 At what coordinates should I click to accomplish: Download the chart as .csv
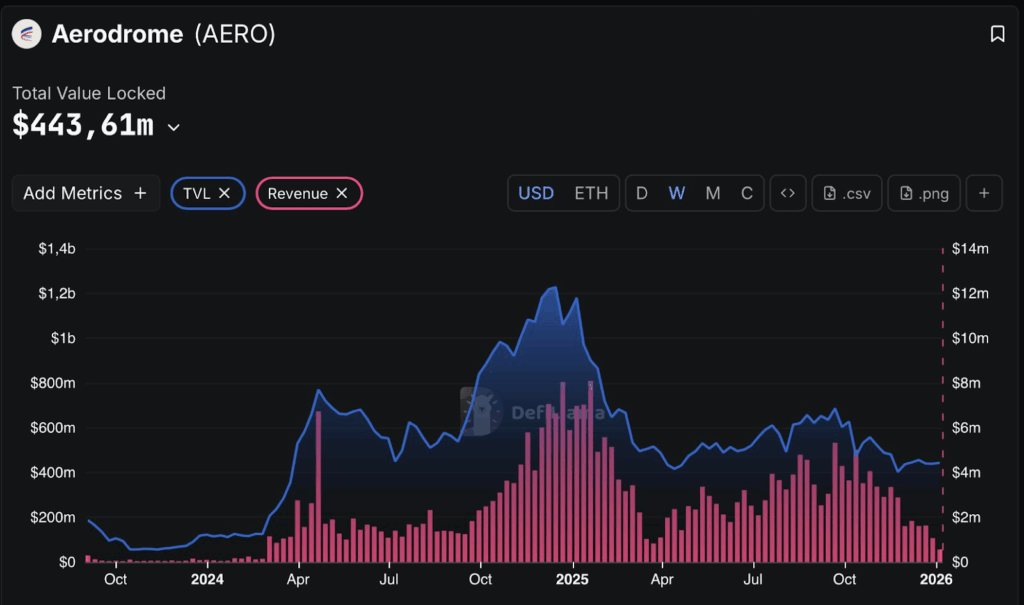click(x=846, y=193)
